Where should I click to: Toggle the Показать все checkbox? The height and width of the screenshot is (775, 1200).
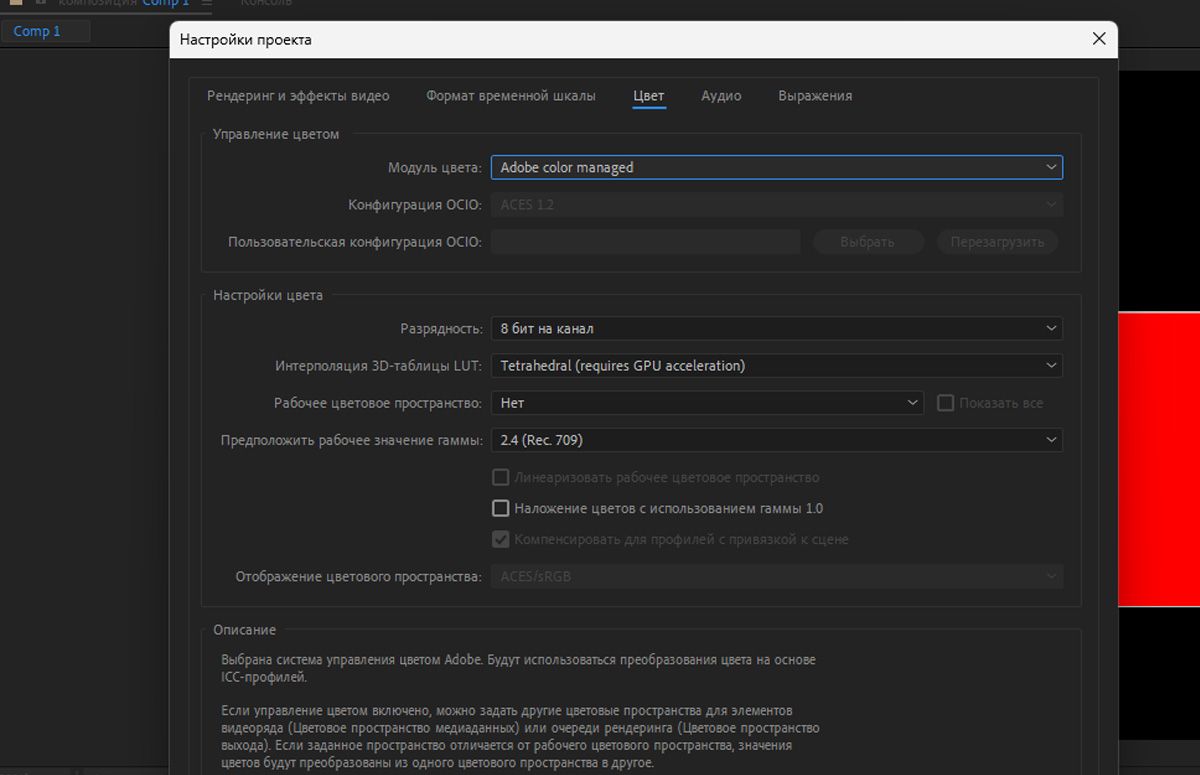945,403
